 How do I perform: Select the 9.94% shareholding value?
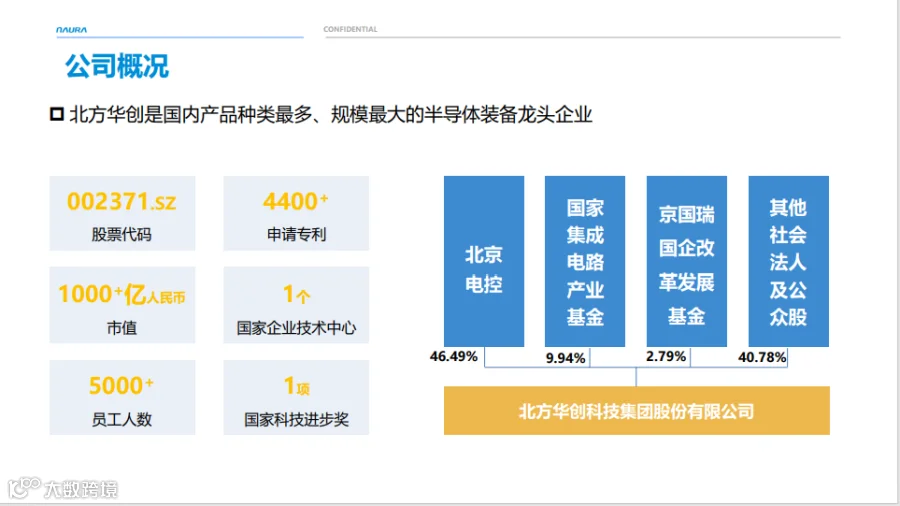pos(565,358)
